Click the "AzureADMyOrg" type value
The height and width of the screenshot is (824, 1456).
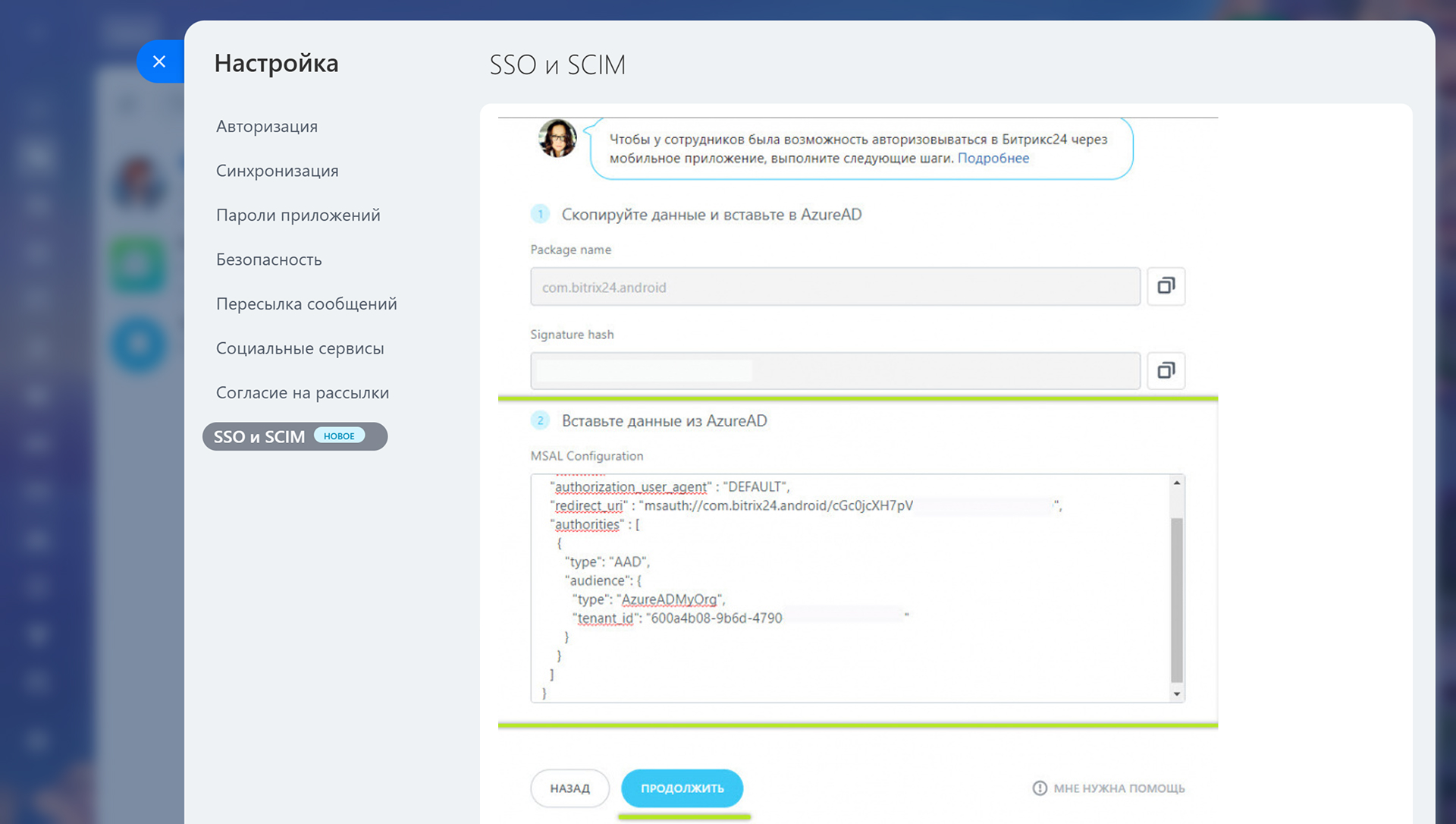670,599
